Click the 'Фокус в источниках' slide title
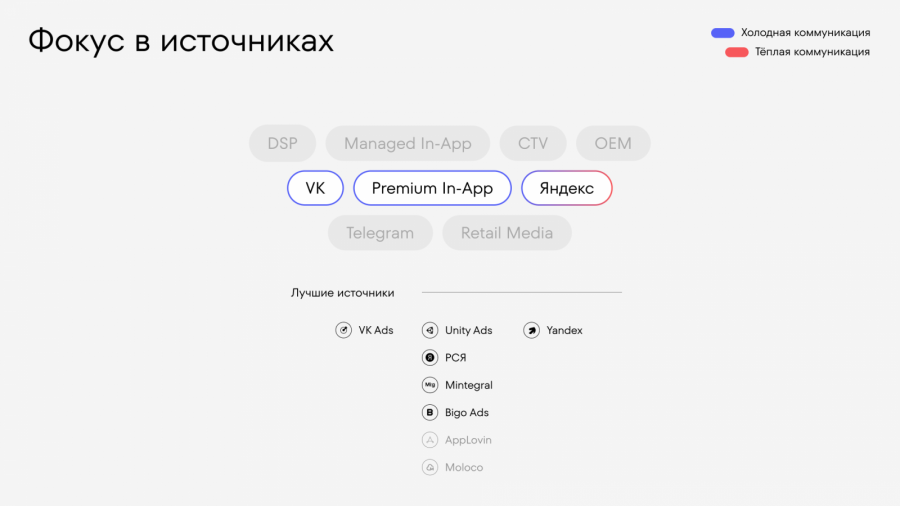 point(181,41)
